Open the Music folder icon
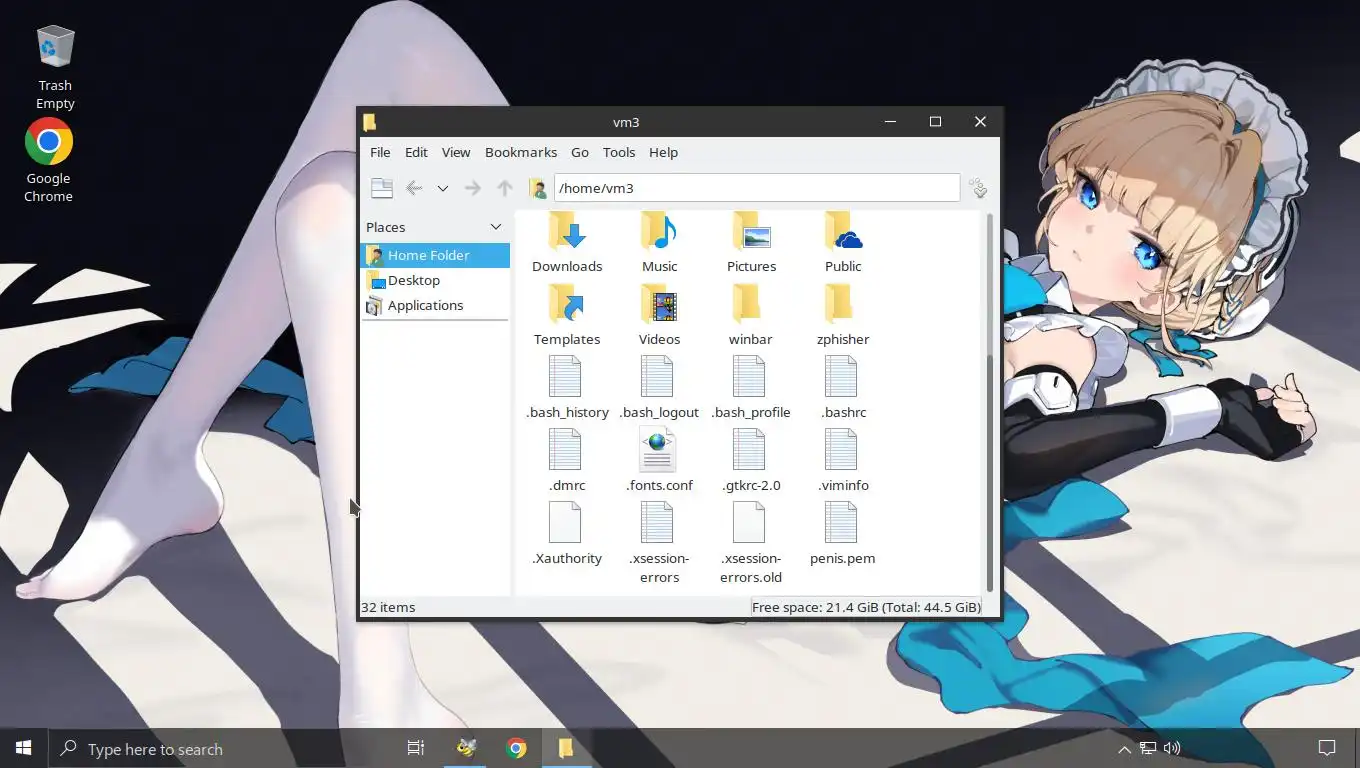This screenshot has width=1360, height=768. pyautogui.click(x=659, y=232)
